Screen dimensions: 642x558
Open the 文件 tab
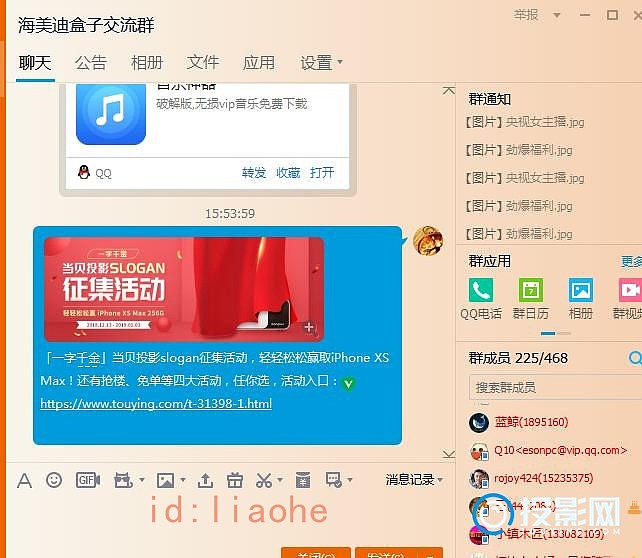pos(203,63)
